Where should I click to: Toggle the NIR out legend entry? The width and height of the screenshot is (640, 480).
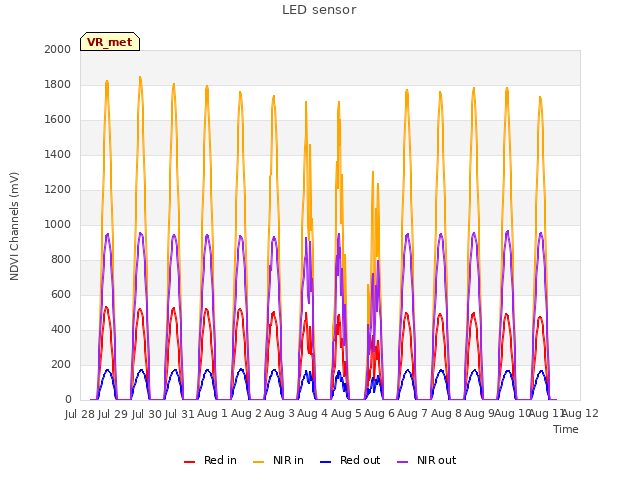pos(427,461)
